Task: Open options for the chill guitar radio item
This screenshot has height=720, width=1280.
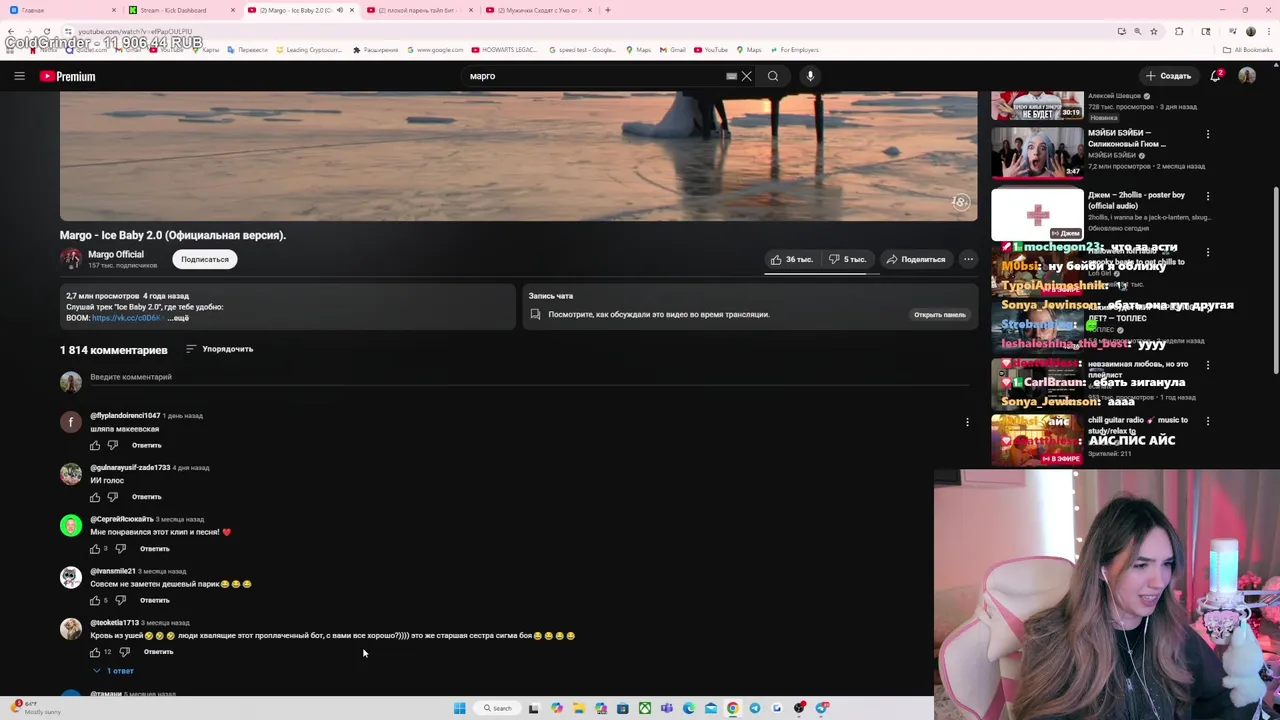Action: pyautogui.click(x=1208, y=421)
